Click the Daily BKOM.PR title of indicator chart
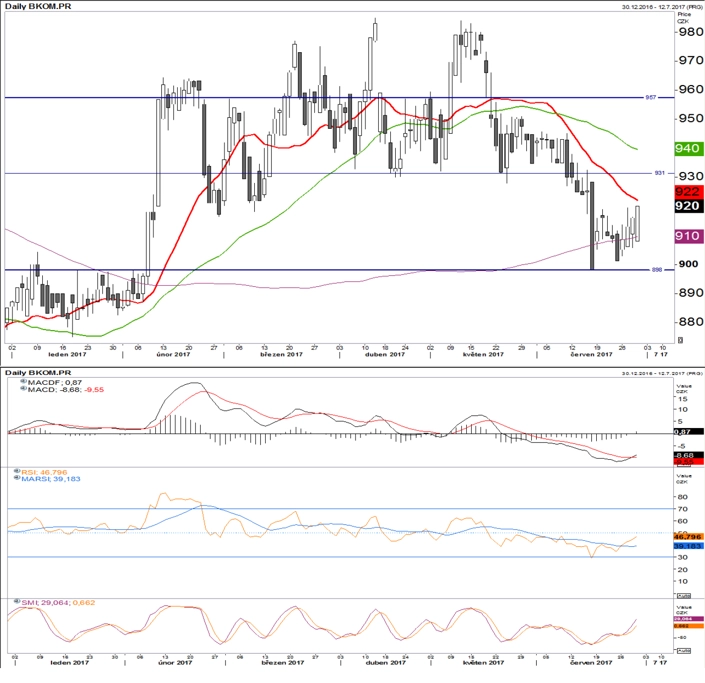 [38, 373]
